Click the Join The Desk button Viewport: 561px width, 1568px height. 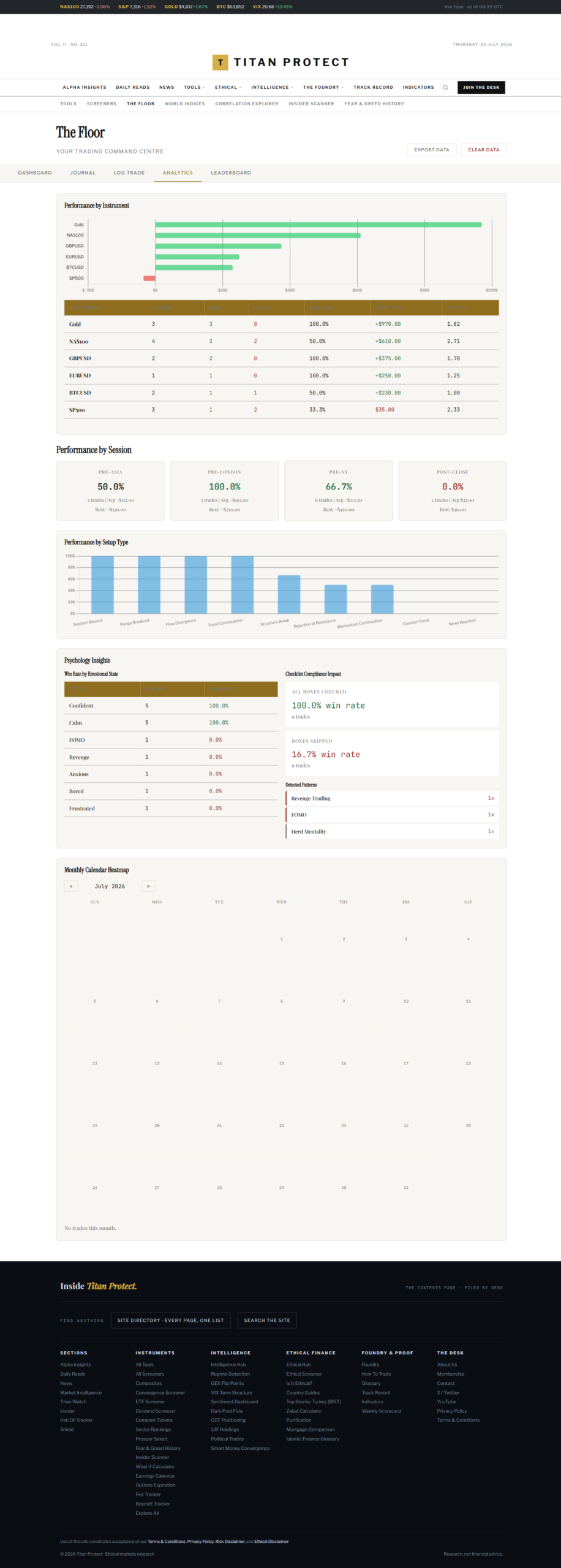[x=481, y=88]
